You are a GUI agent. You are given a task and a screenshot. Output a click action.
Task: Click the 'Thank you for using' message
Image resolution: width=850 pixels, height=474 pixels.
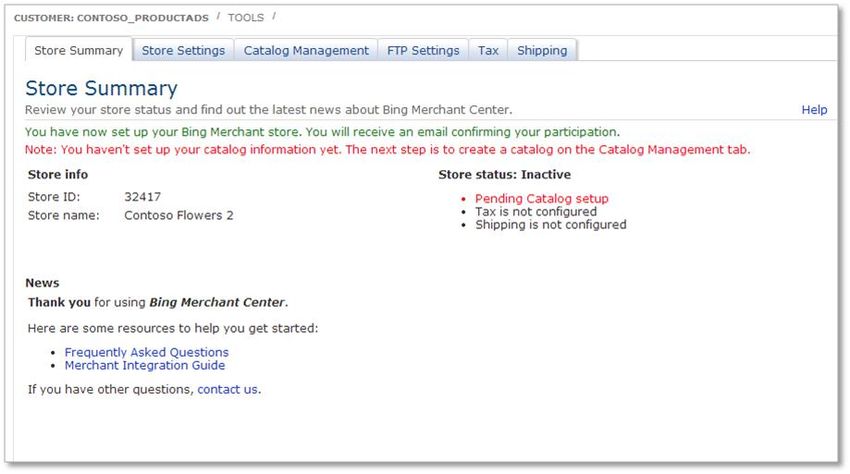158,302
